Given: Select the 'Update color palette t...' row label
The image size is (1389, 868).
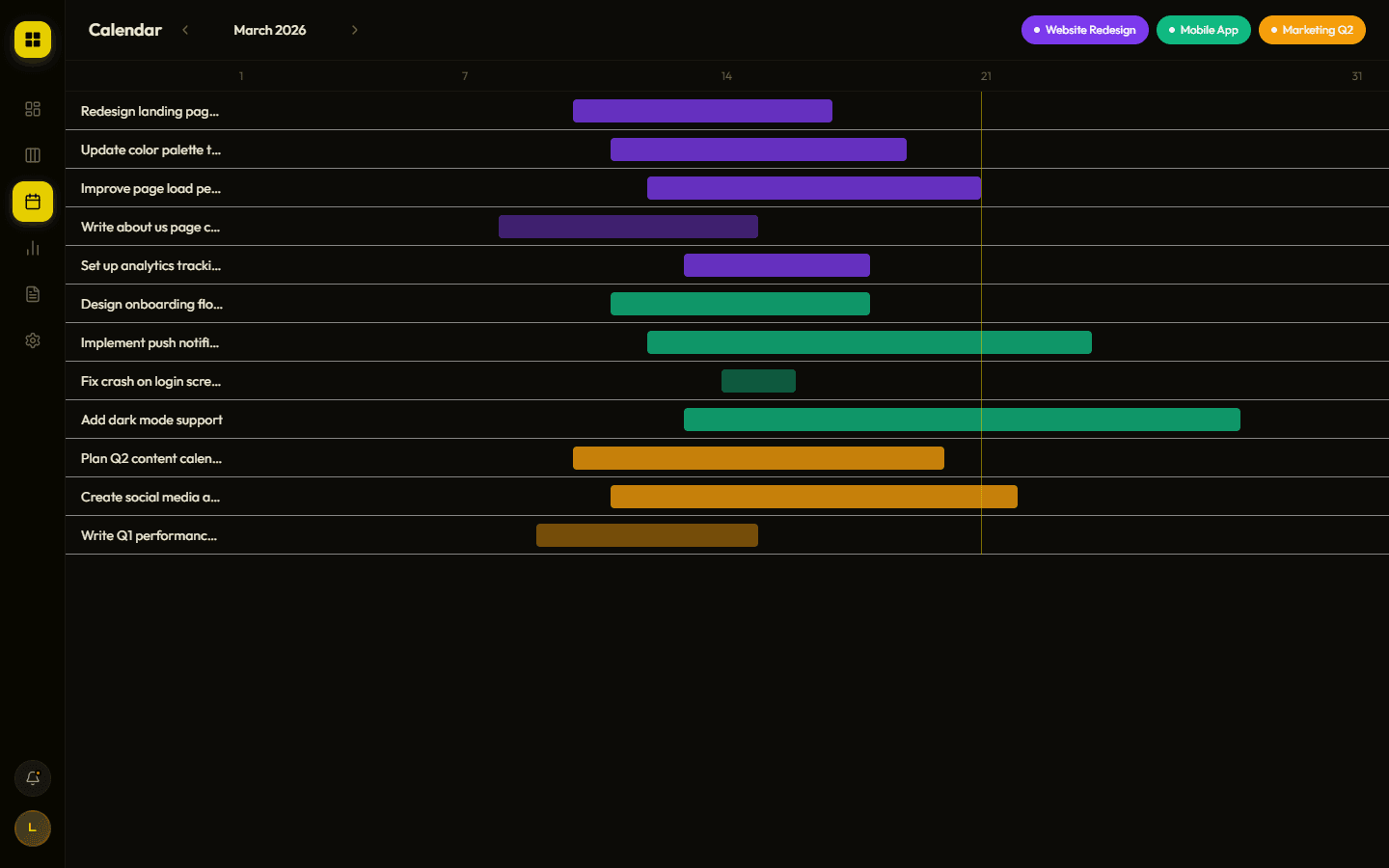Looking at the screenshot, I should pos(150,149).
